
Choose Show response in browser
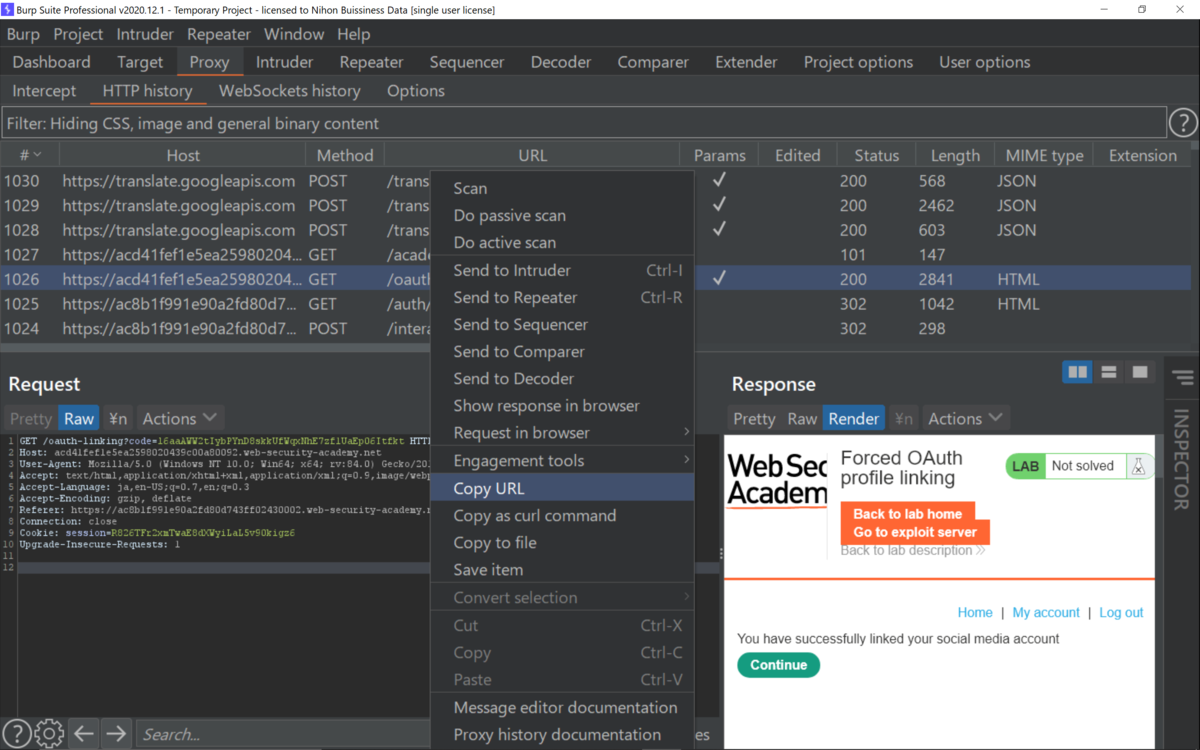[x=562, y=405]
